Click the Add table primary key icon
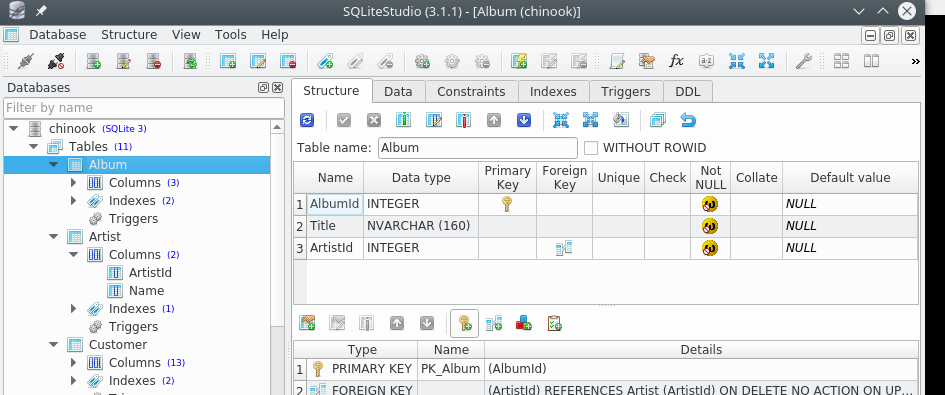Screen dimensions: 945x395 click(x=464, y=324)
